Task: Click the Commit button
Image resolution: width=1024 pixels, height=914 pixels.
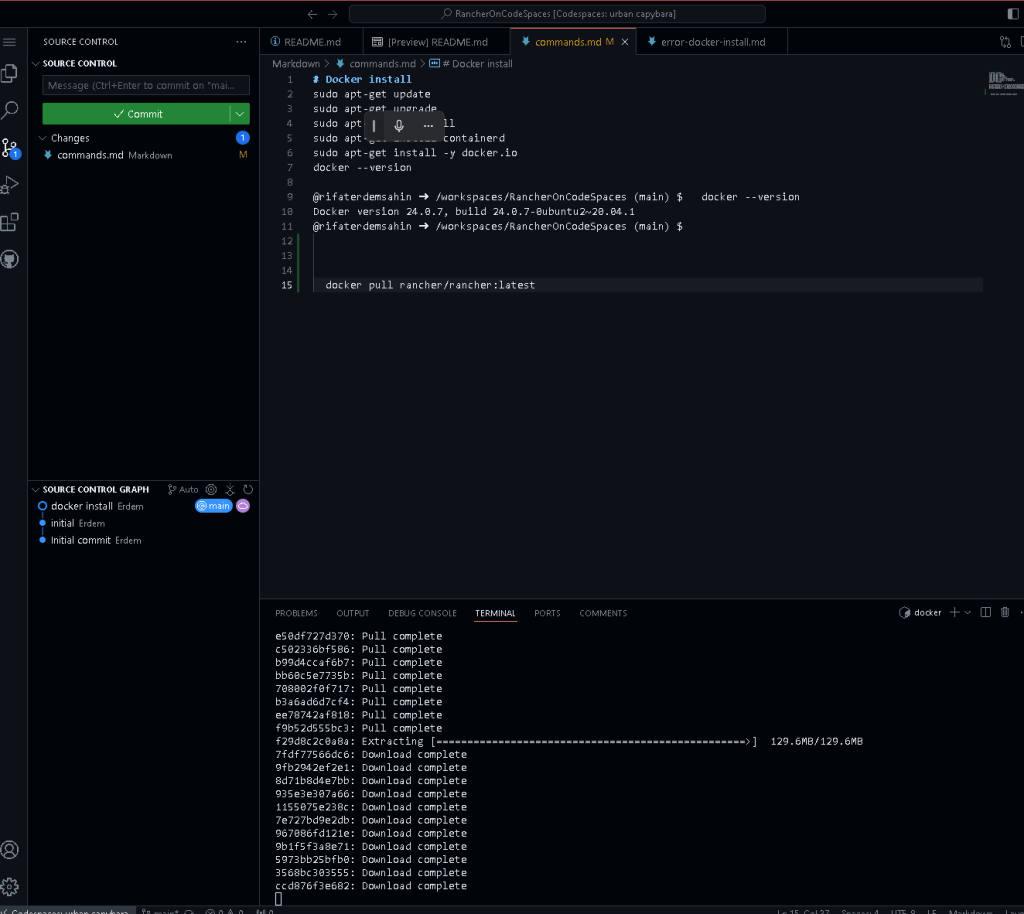Action: point(136,114)
